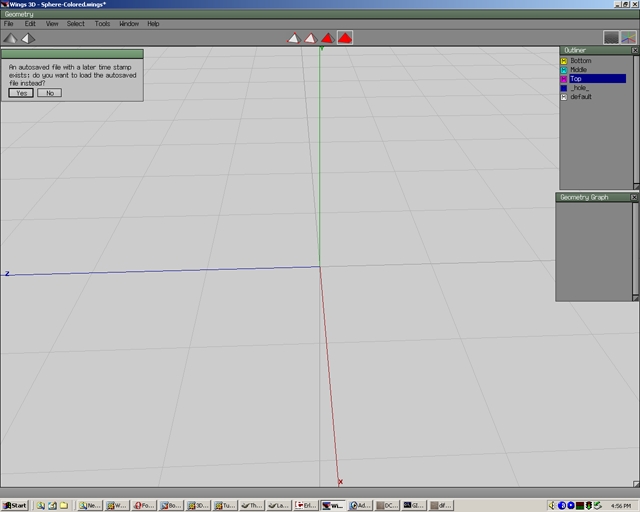This screenshot has width=640, height=512.
Task: Click the Geometry window resize grip
Action: (x=636, y=484)
